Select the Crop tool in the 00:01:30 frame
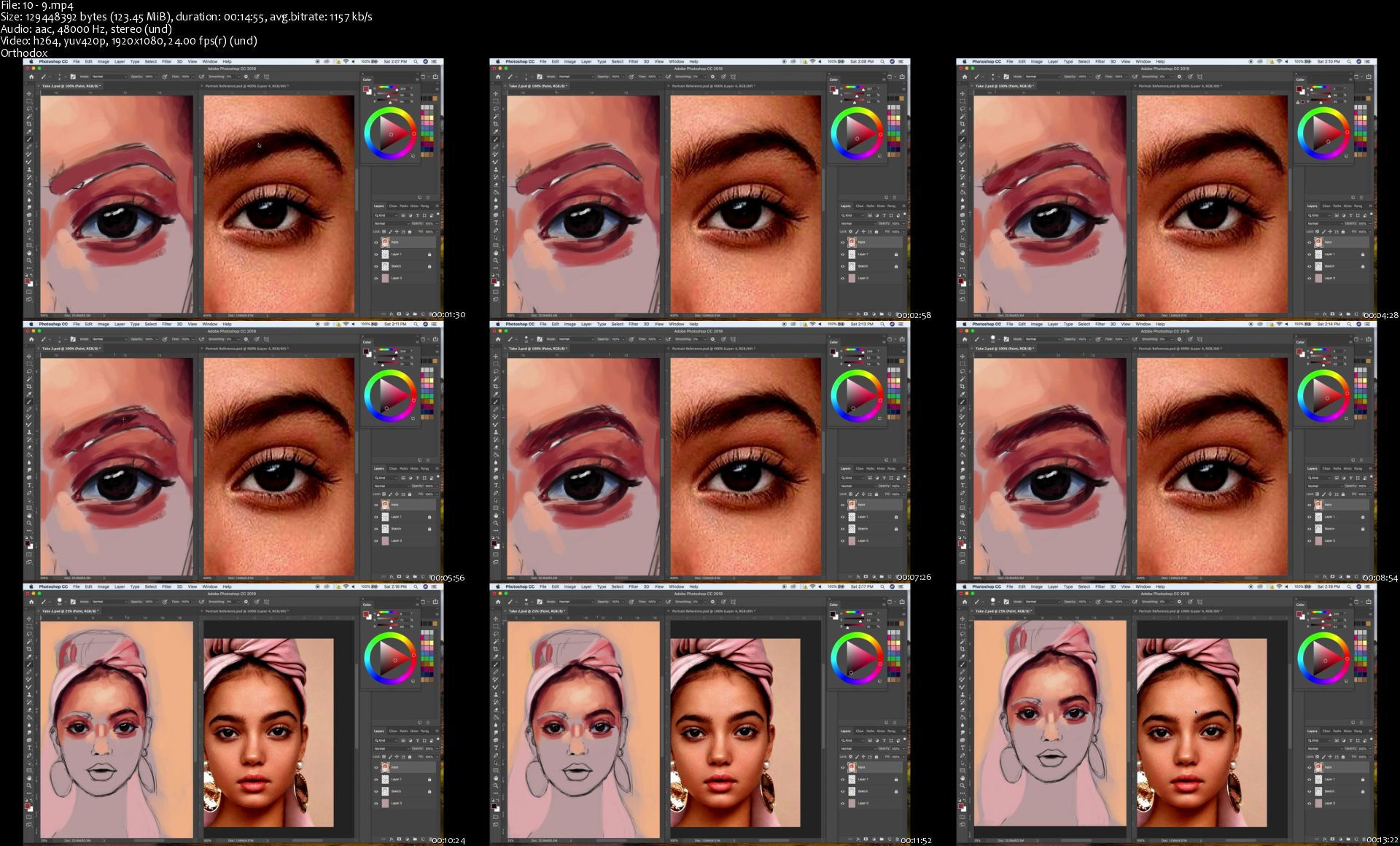Screen dimensions: 1400x846 29,124
